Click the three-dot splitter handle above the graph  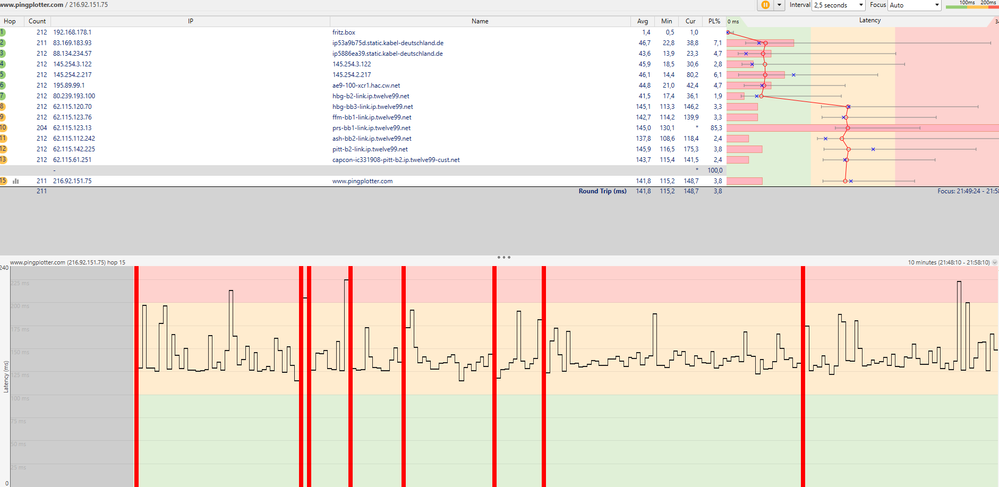click(504, 258)
